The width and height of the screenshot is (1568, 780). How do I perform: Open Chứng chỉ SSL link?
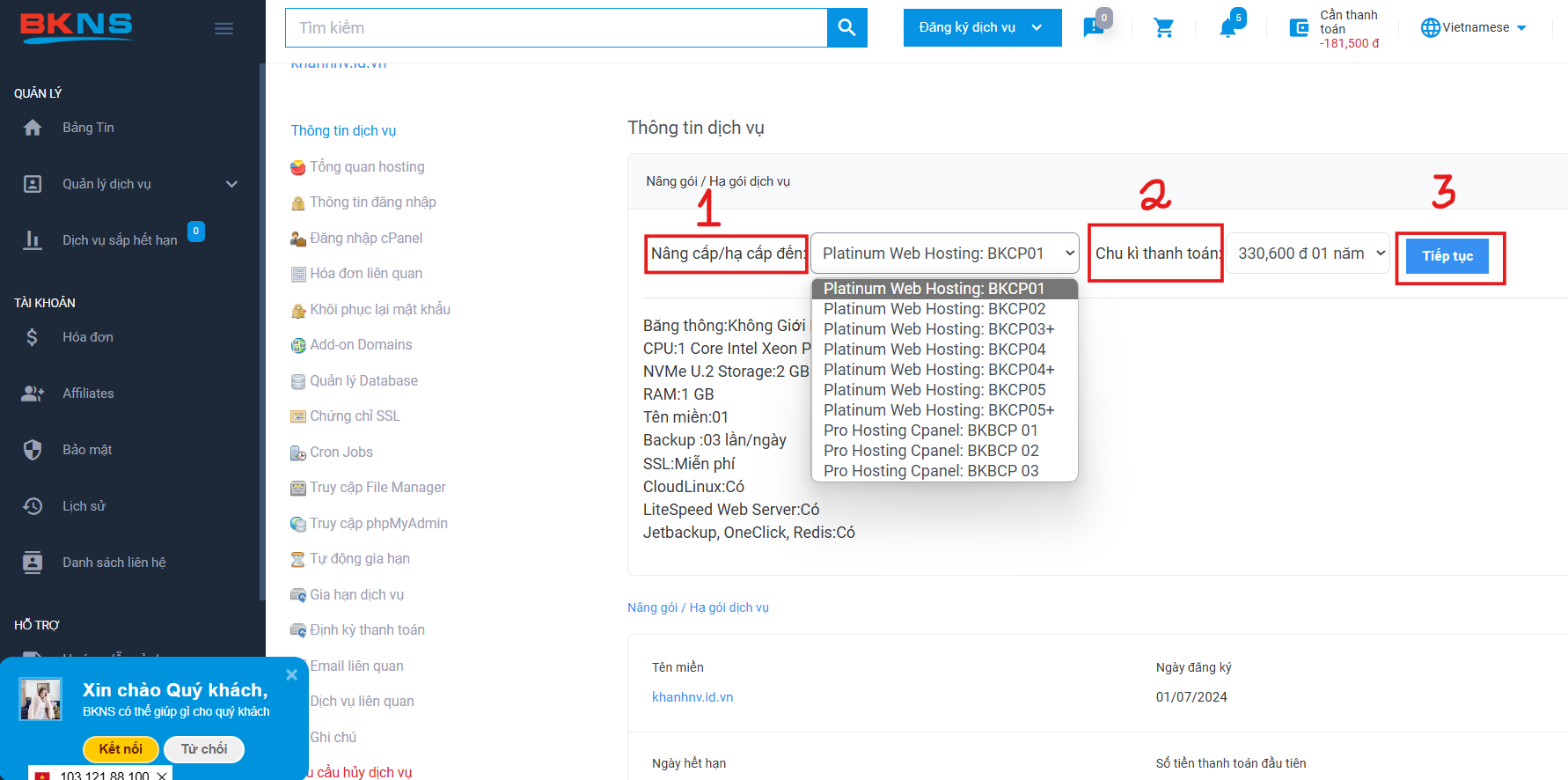pyautogui.click(x=355, y=416)
